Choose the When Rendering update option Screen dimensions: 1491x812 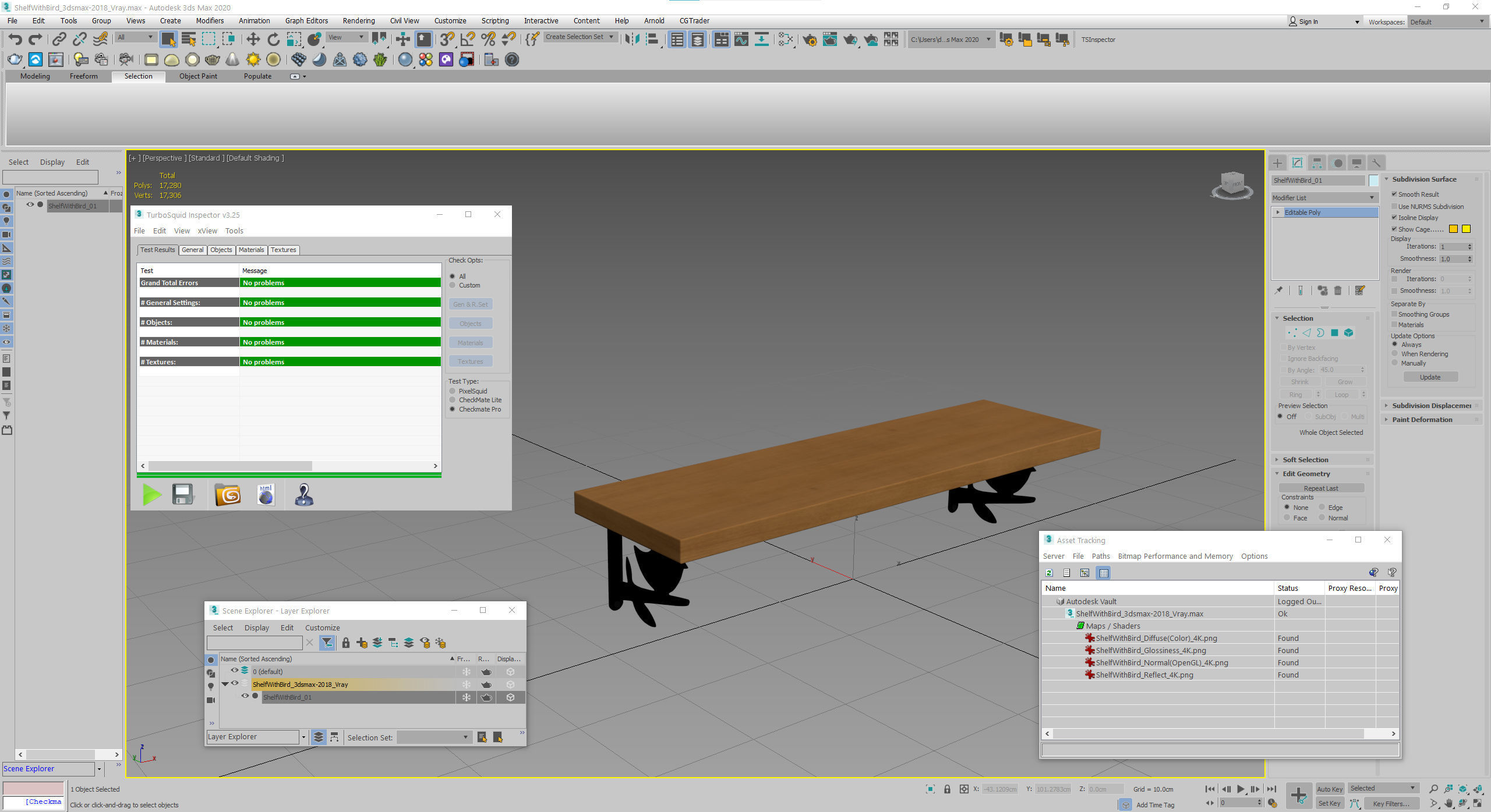pyautogui.click(x=1395, y=353)
